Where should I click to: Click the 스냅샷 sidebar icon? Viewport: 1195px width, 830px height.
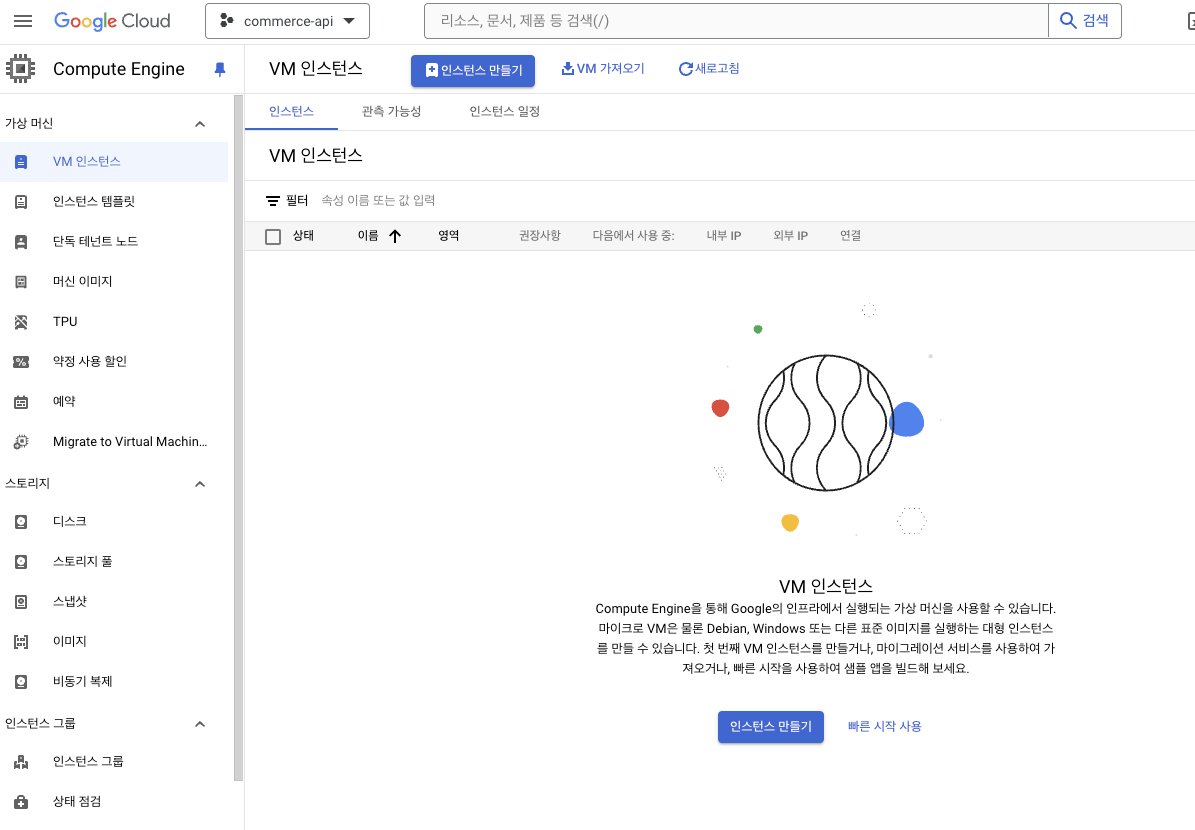click(21, 601)
